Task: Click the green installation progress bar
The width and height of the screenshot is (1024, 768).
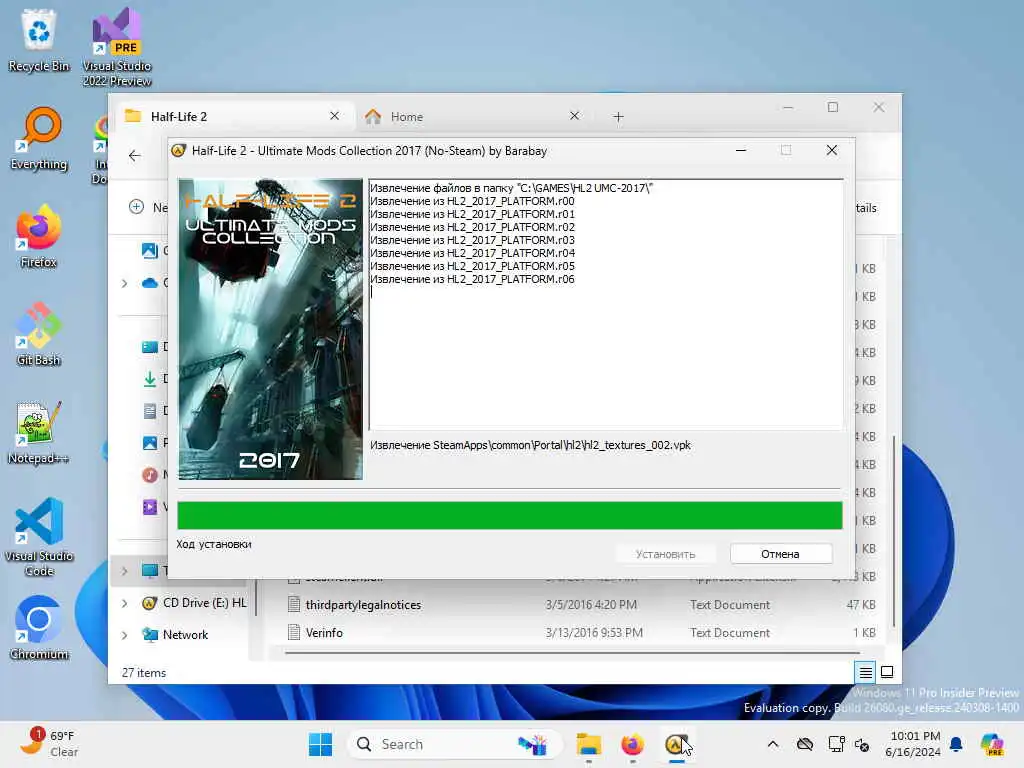Action: tap(509, 515)
